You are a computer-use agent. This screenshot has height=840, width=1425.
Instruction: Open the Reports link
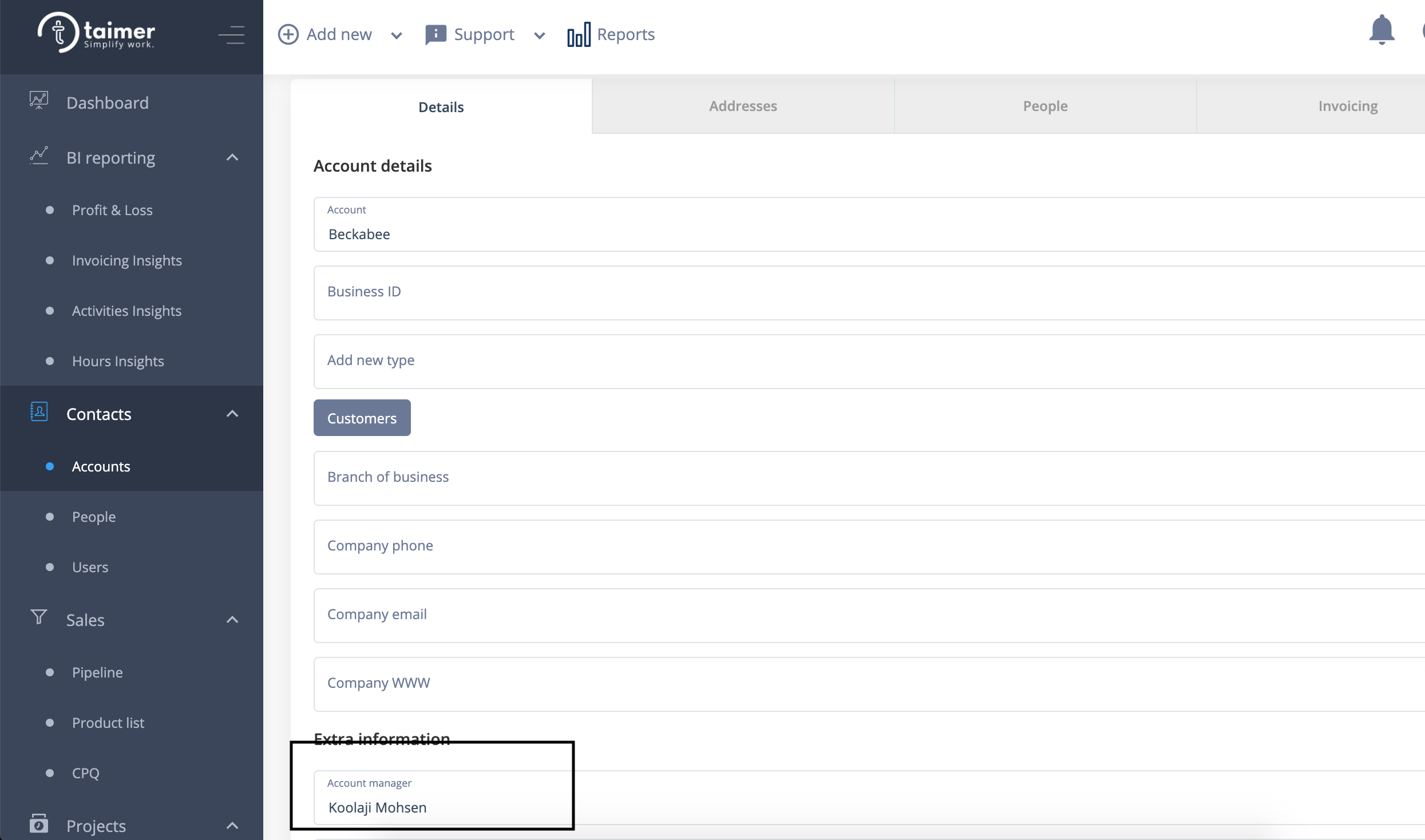[x=626, y=34]
